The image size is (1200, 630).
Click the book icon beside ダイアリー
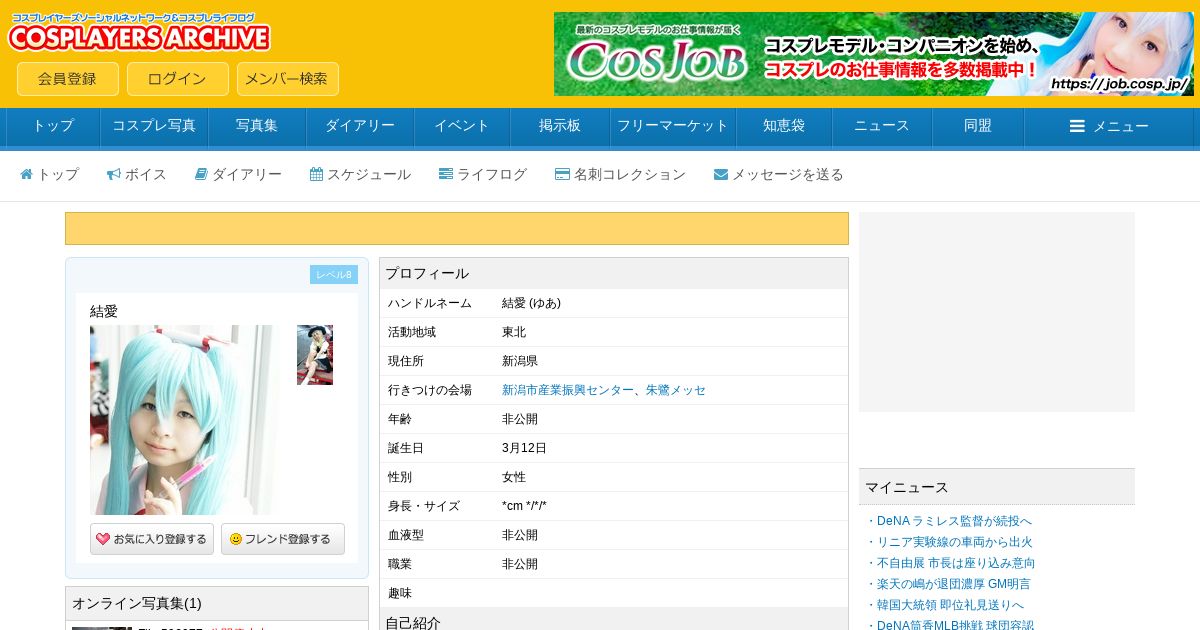coord(201,174)
